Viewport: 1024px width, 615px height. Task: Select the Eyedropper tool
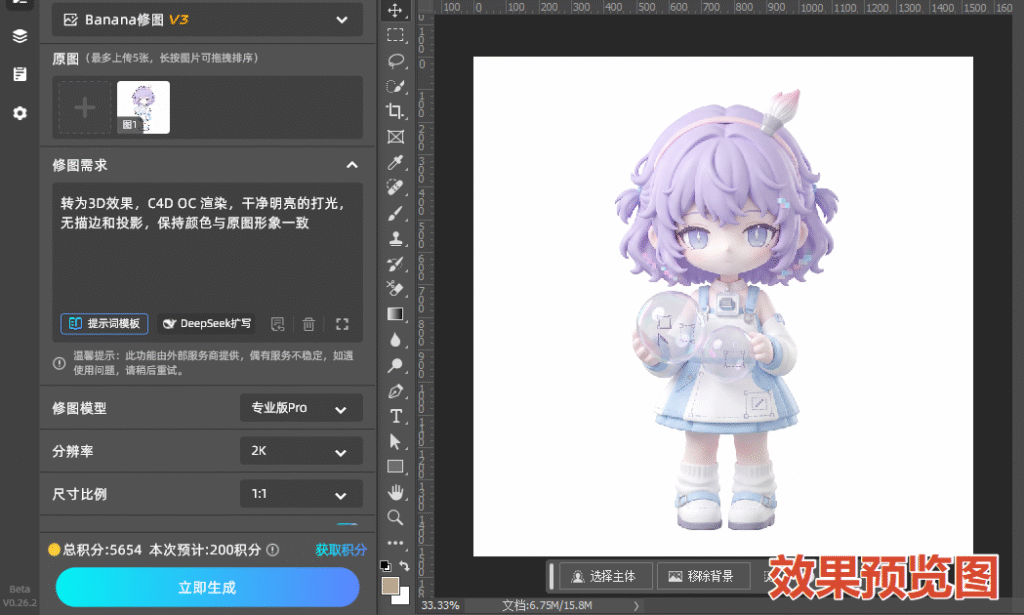395,162
